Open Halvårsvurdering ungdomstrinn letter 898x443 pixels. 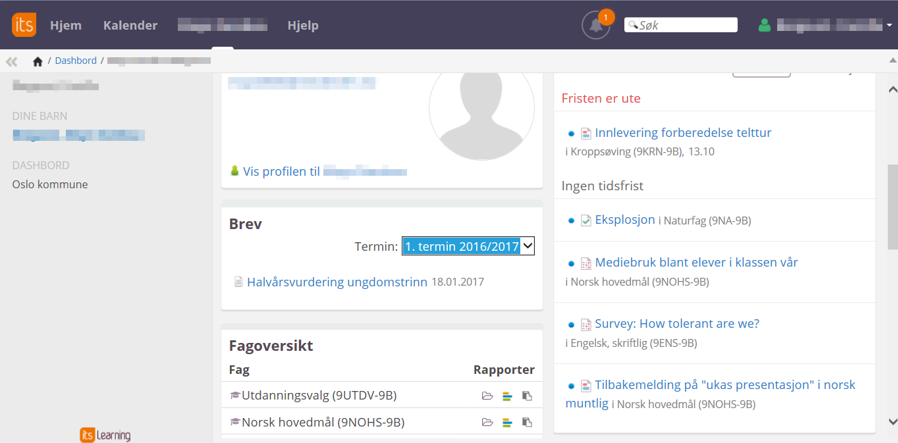tap(337, 282)
